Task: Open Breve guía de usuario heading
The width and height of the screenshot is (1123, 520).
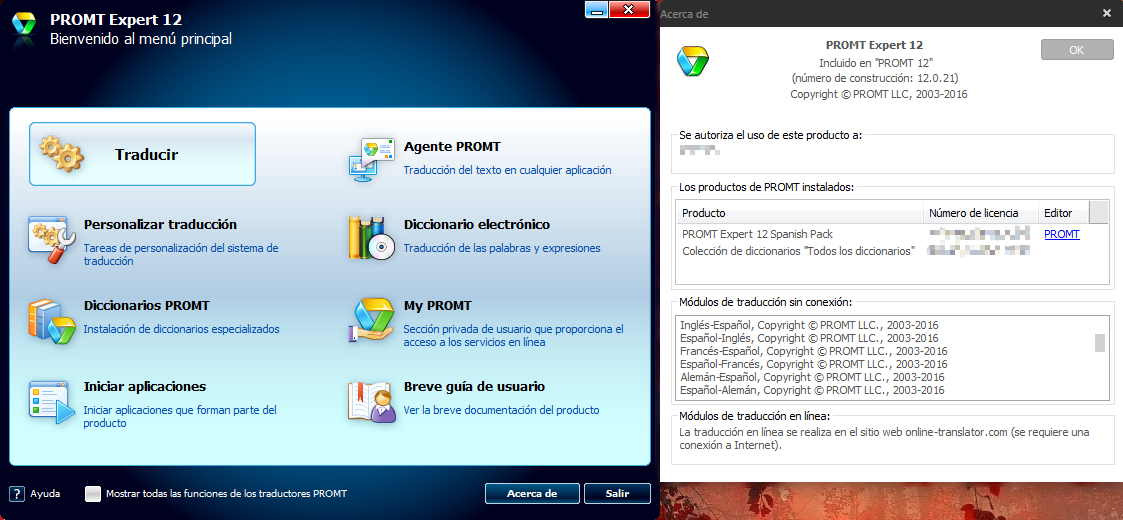Action: pos(474,386)
